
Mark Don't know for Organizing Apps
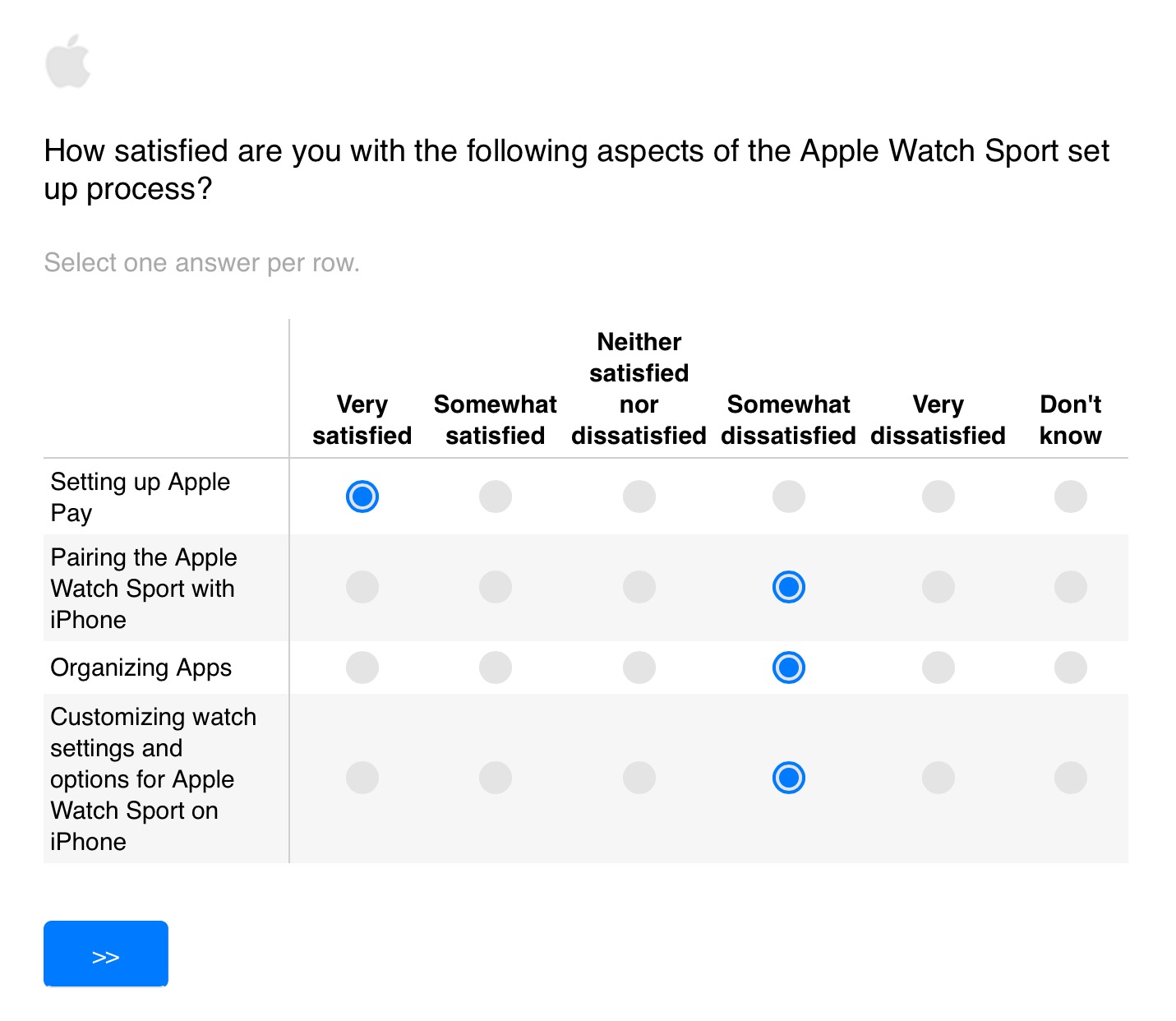click(x=1071, y=668)
